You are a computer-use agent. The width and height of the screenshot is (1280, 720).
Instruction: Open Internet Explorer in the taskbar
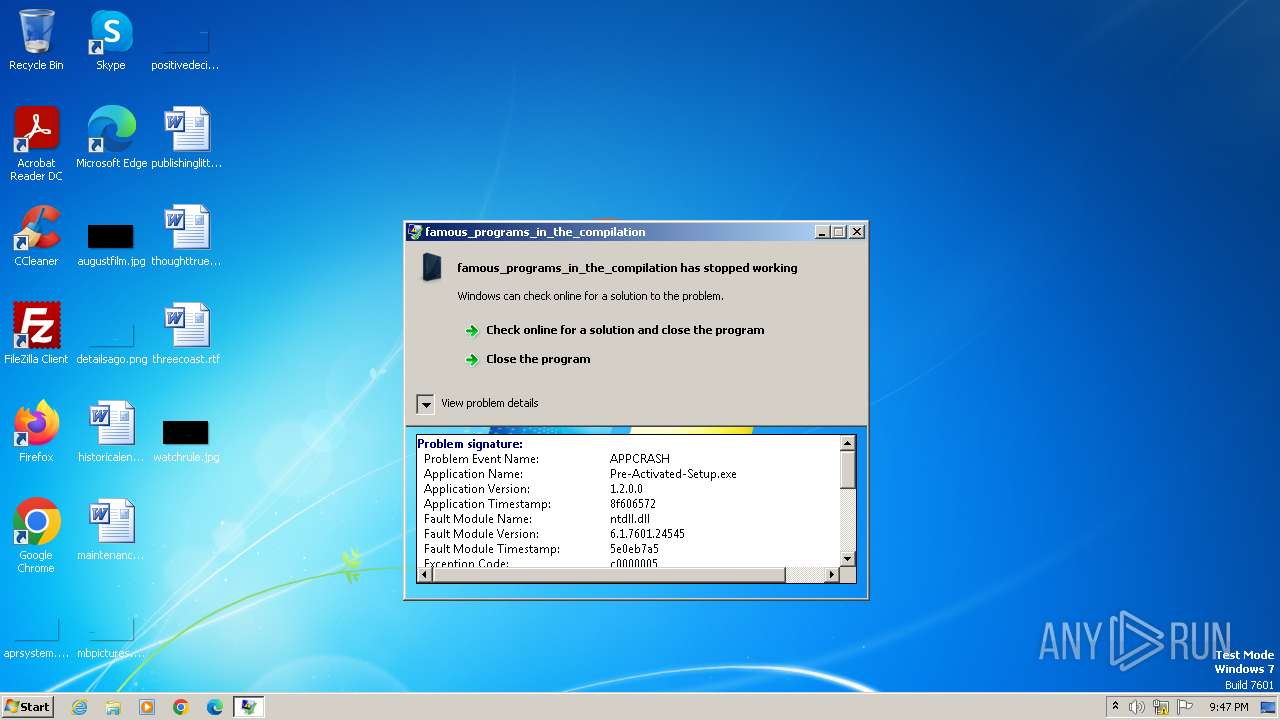tap(79, 707)
